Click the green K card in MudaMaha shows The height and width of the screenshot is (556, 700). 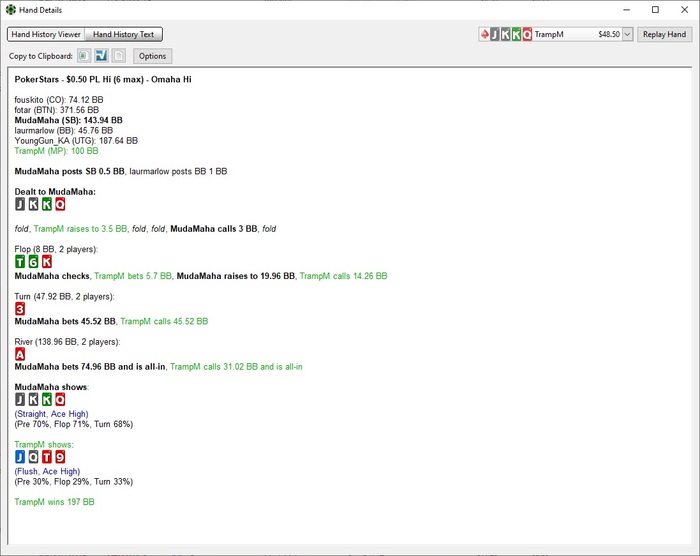[x=46, y=399]
